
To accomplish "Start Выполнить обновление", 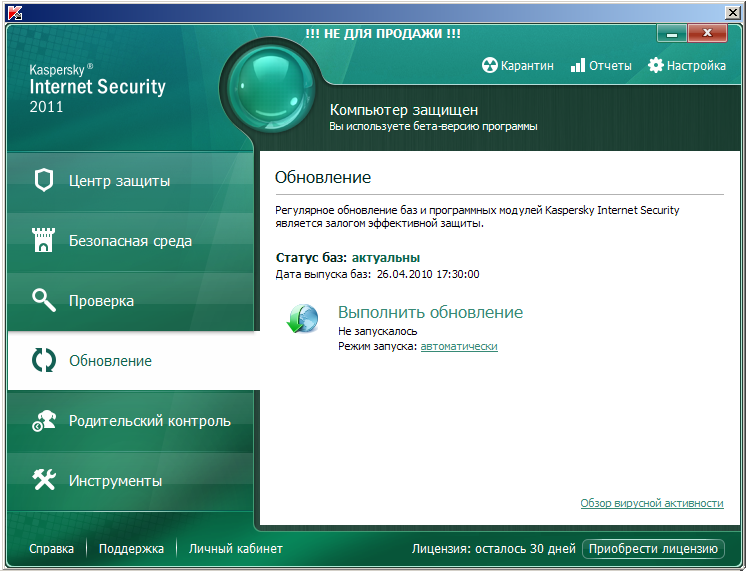I will (430, 312).
